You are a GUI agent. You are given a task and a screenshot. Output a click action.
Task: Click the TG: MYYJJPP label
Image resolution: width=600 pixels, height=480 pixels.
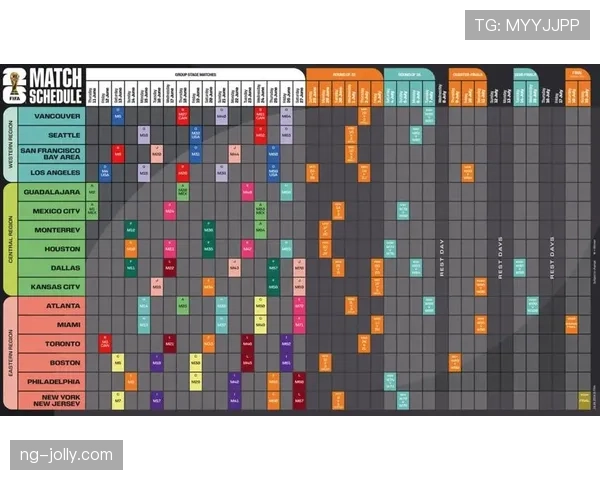527,25
